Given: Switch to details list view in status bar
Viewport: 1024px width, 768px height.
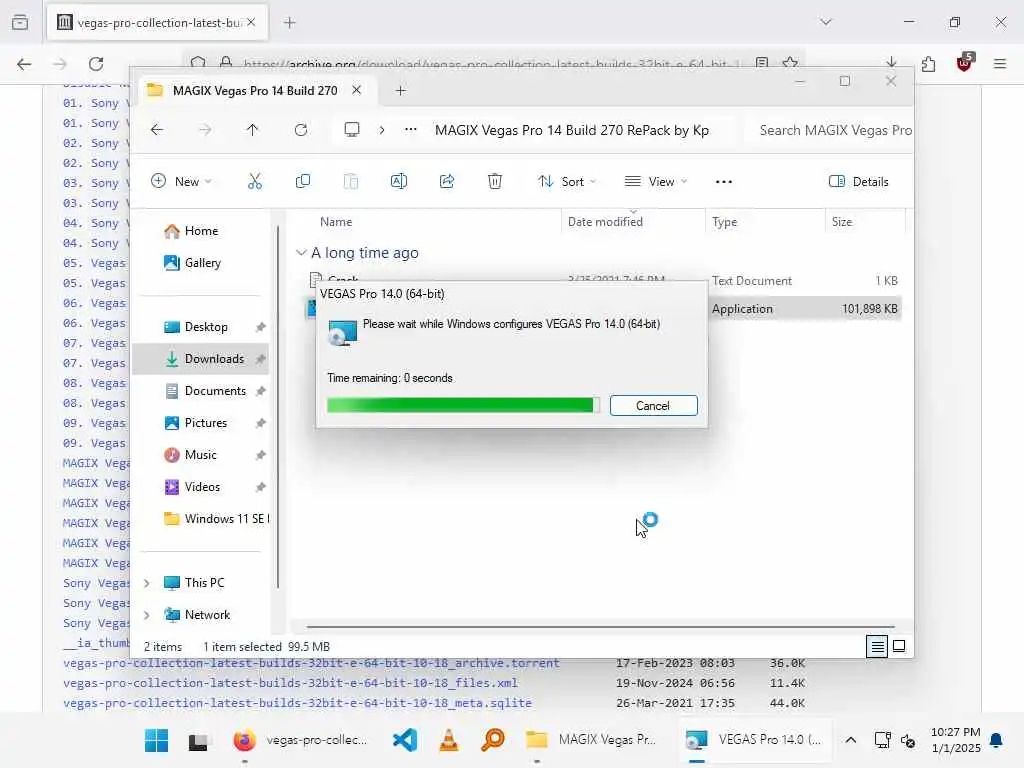Looking at the screenshot, I should 877,647.
